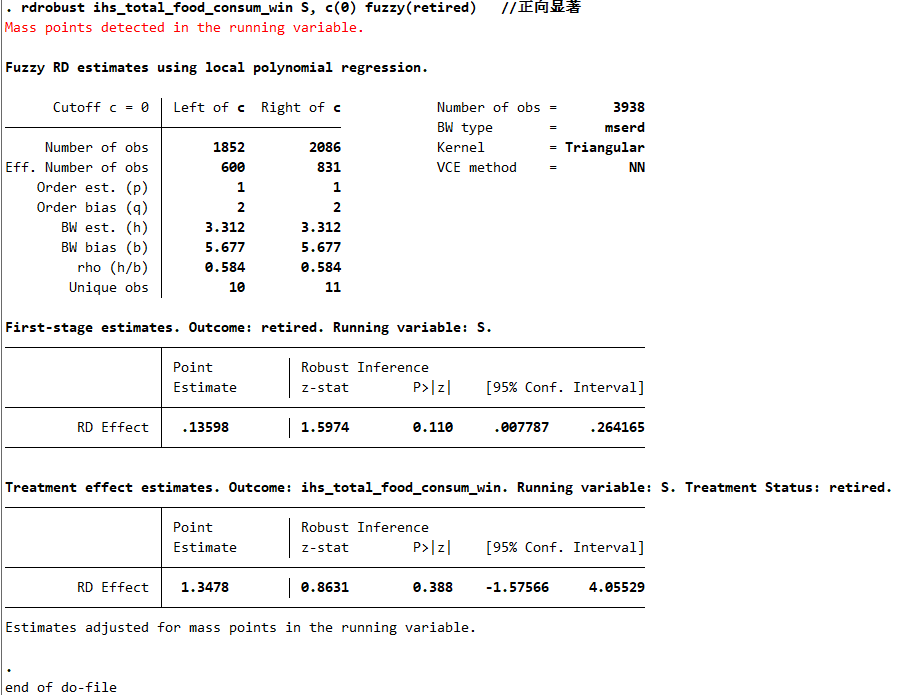The width and height of the screenshot is (909, 695).
Task: Click the 'Right of c' column header
Action: tap(301, 108)
